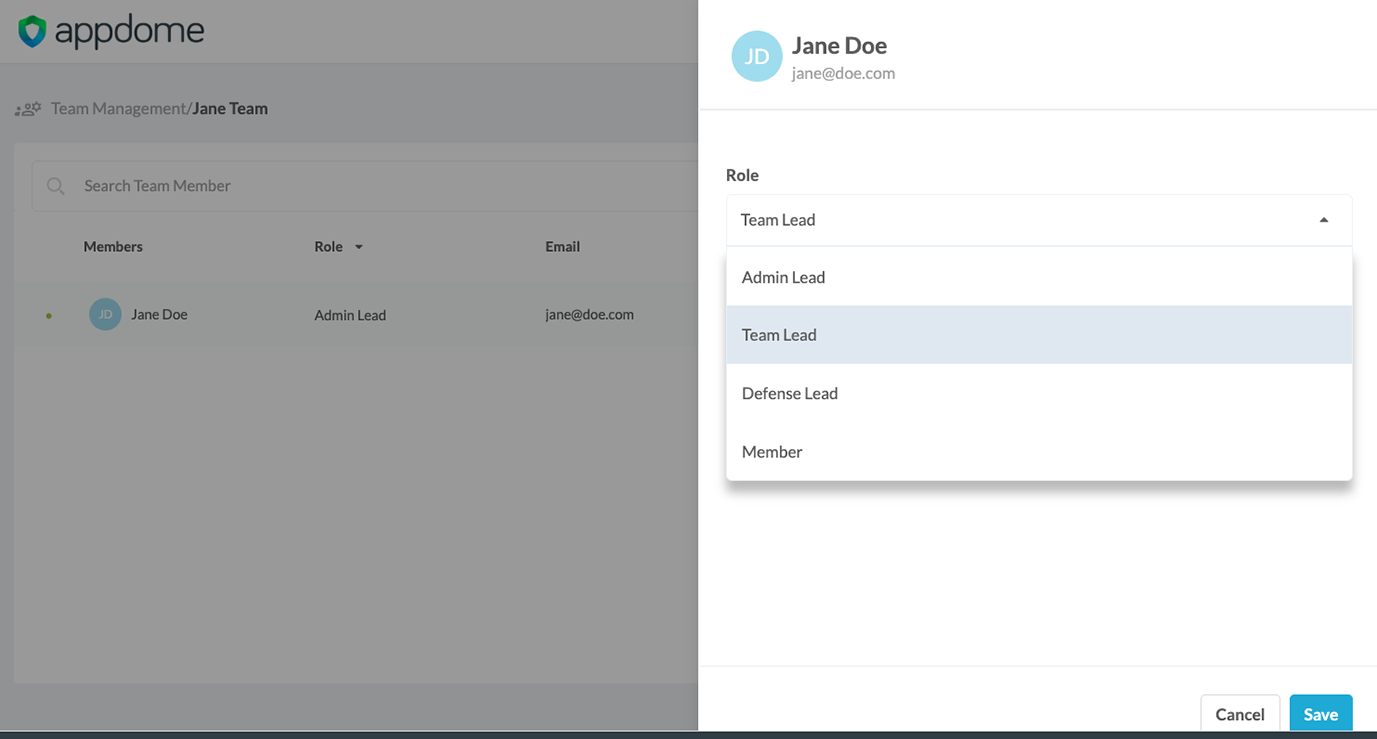Click the Save button
This screenshot has height=739, width=1377.
1321,714
